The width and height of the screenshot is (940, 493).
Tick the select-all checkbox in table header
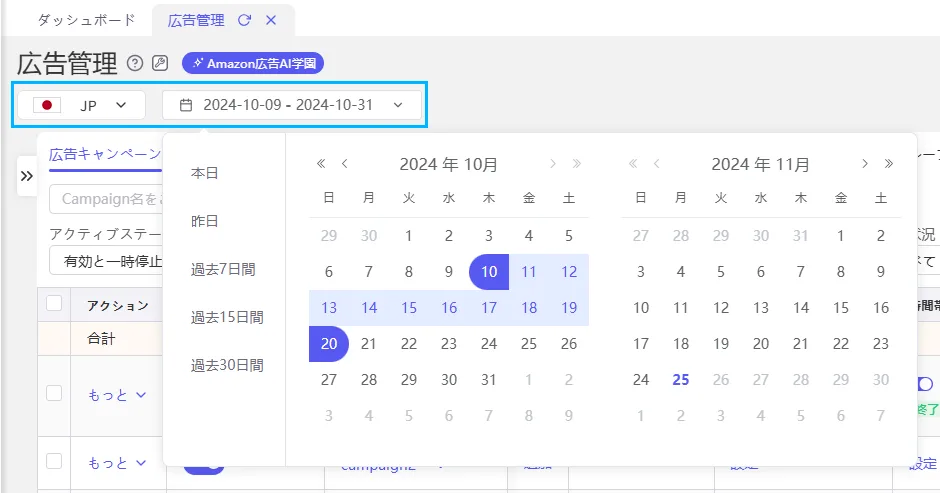tap(54, 303)
